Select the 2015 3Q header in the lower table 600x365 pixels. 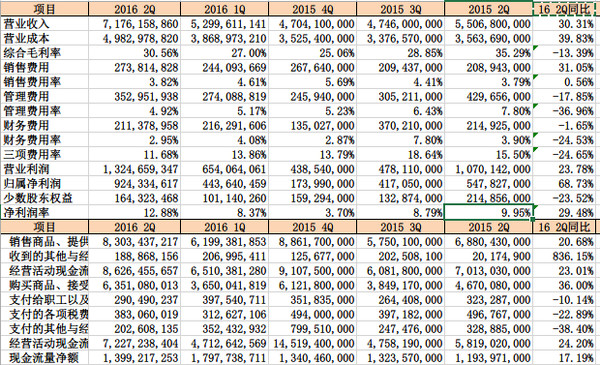(400, 227)
